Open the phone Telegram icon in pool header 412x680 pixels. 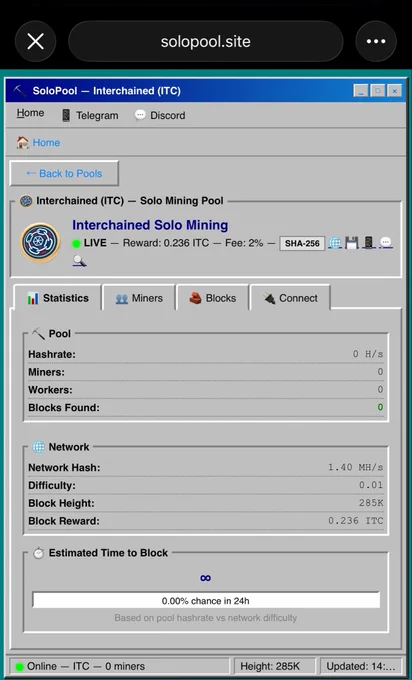click(x=369, y=242)
